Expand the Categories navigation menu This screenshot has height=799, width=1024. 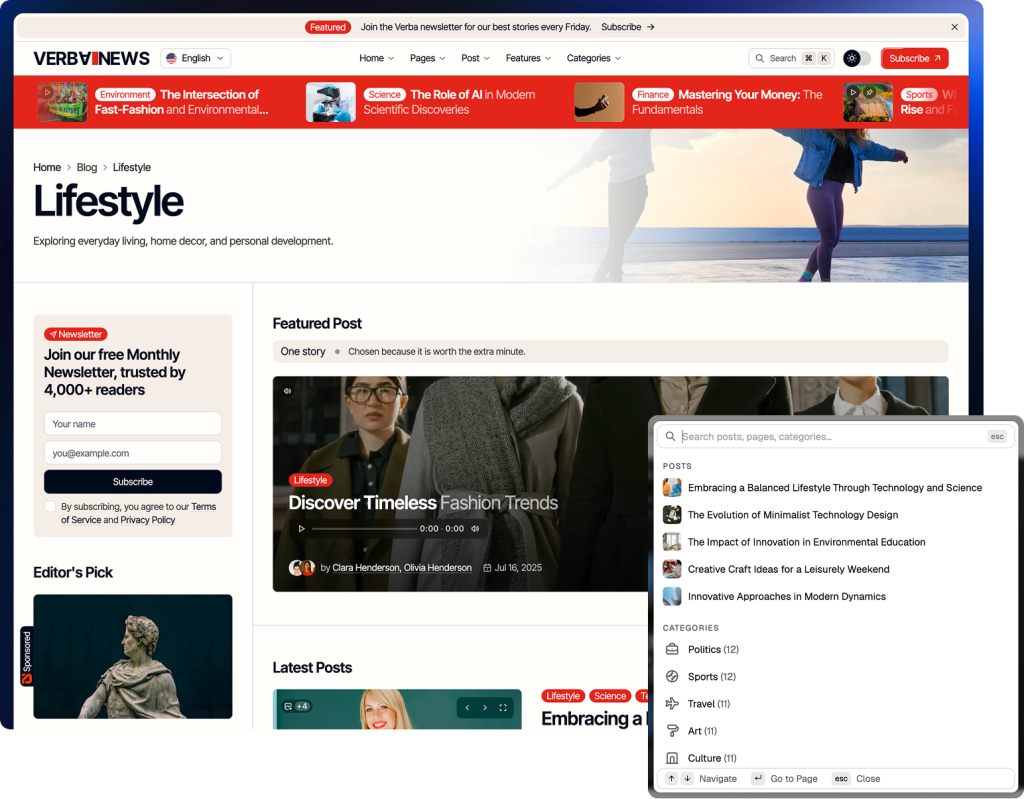pyautogui.click(x=593, y=58)
